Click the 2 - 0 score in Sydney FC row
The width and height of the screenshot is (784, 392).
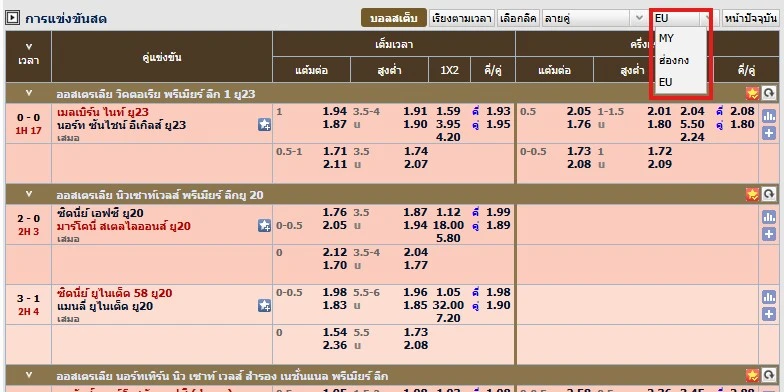pyautogui.click(x=28, y=218)
